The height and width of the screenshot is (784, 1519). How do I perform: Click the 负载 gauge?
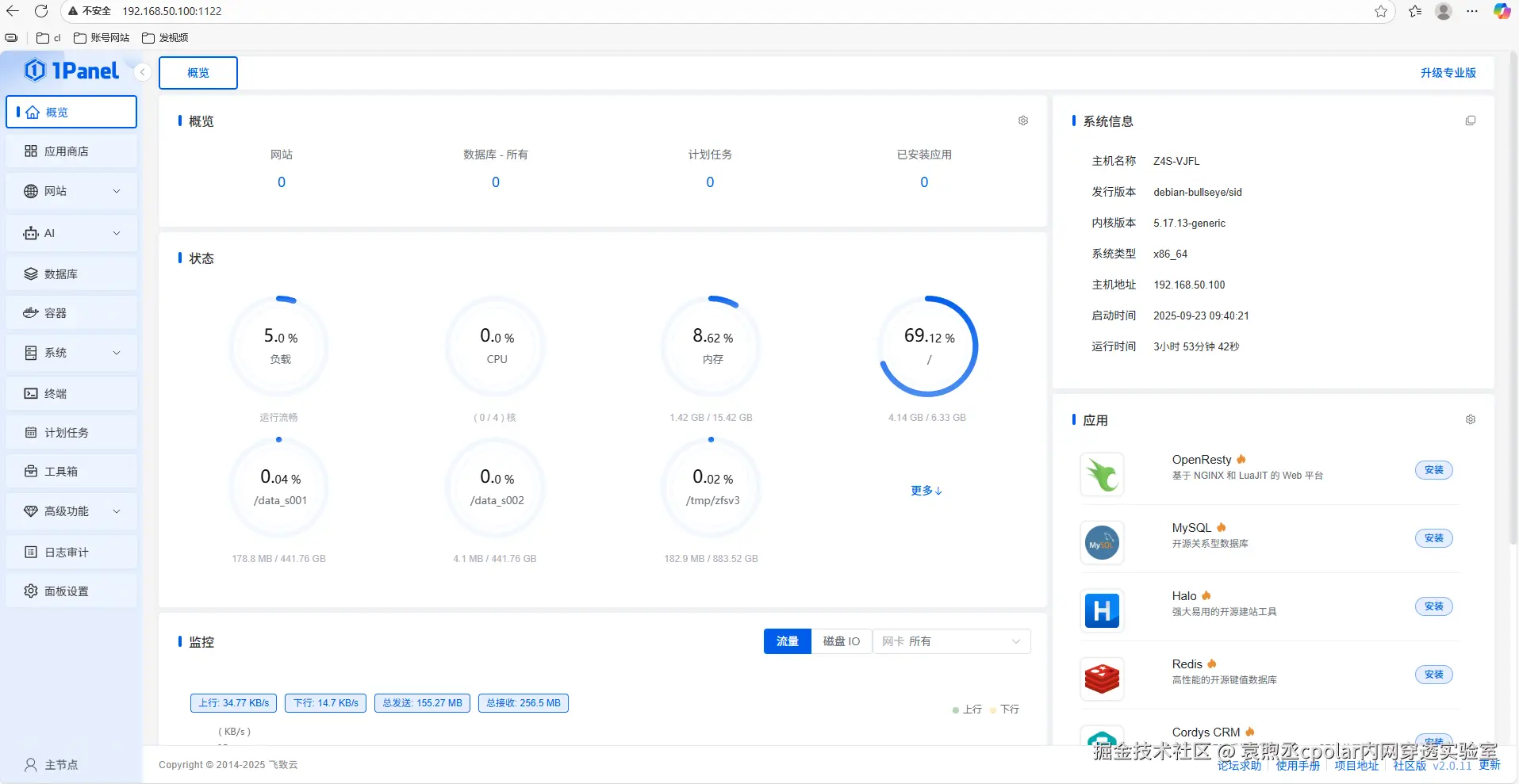[280, 346]
